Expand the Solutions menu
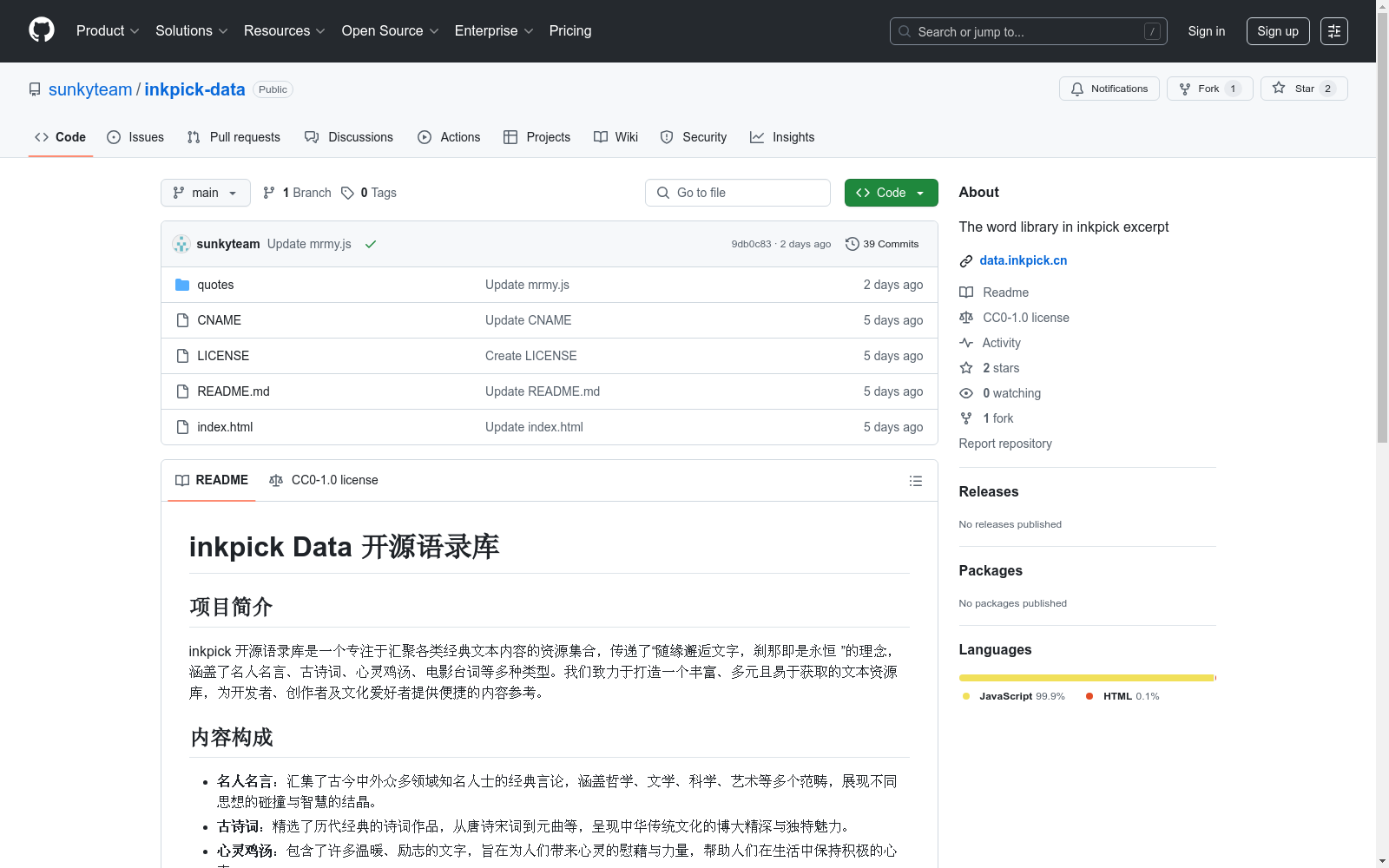The width and height of the screenshot is (1389, 868). pyautogui.click(x=192, y=31)
